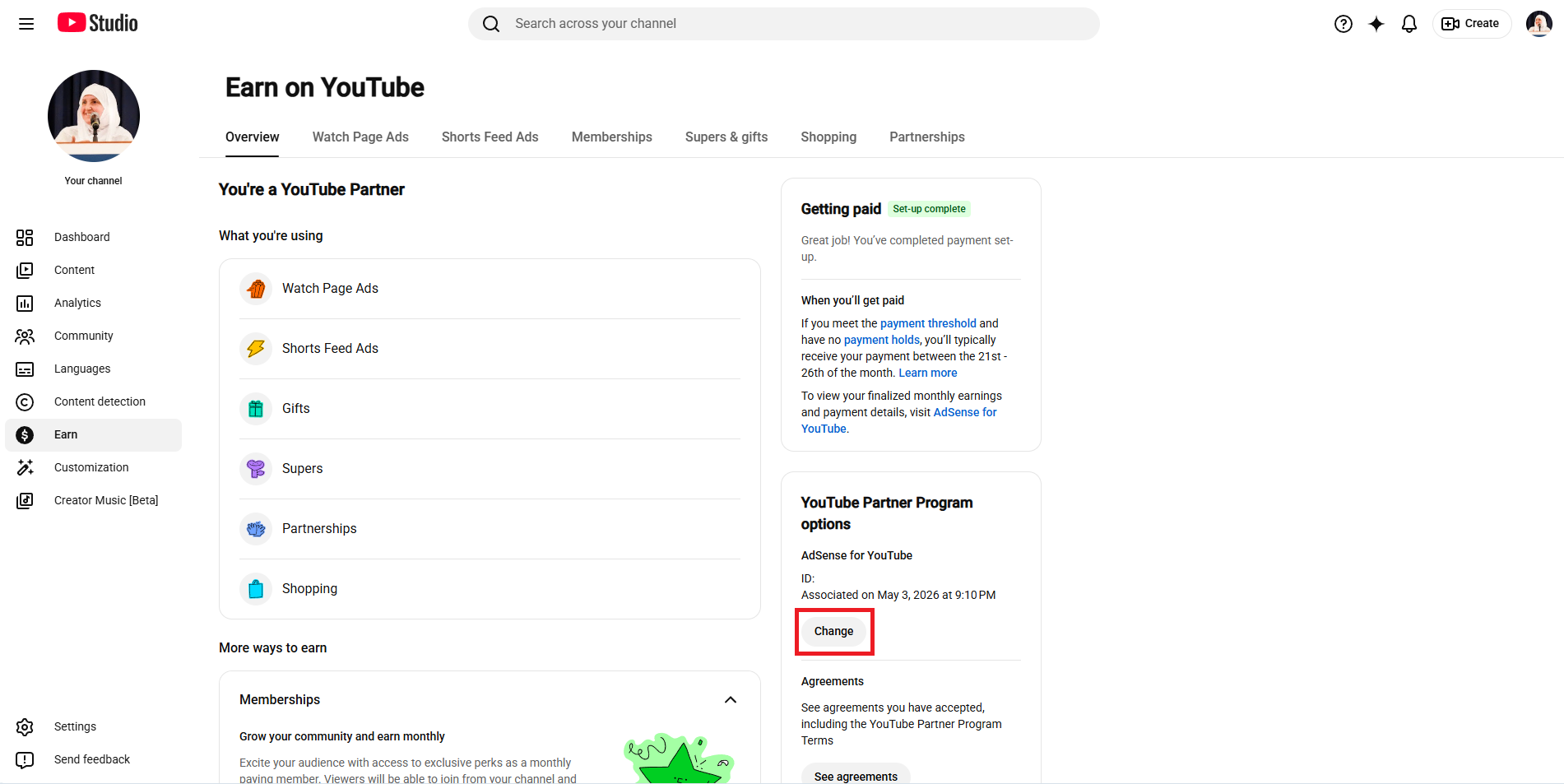This screenshot has height=784, width=1564.
Task: Click the Content detection copyright icon
Action: click(25, 401)
